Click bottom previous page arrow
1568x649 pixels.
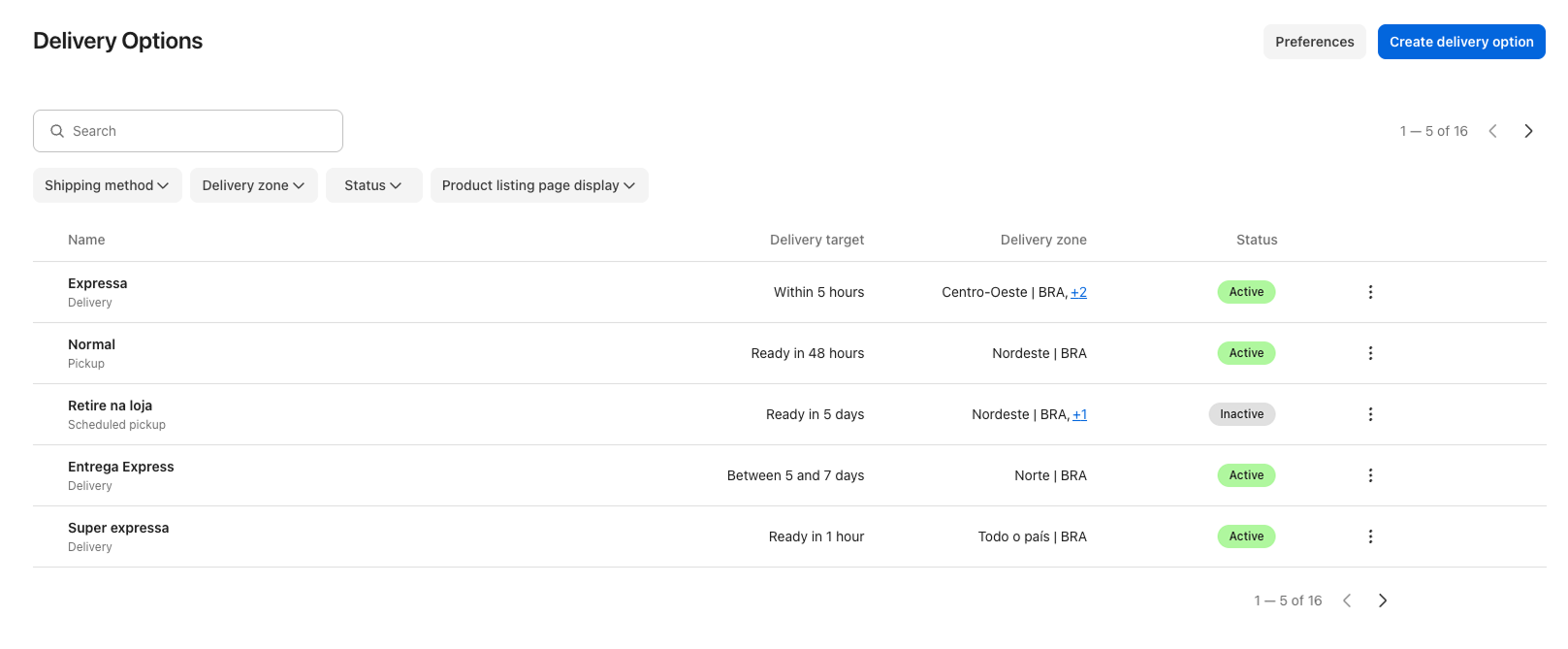[x=1347, y=600]
